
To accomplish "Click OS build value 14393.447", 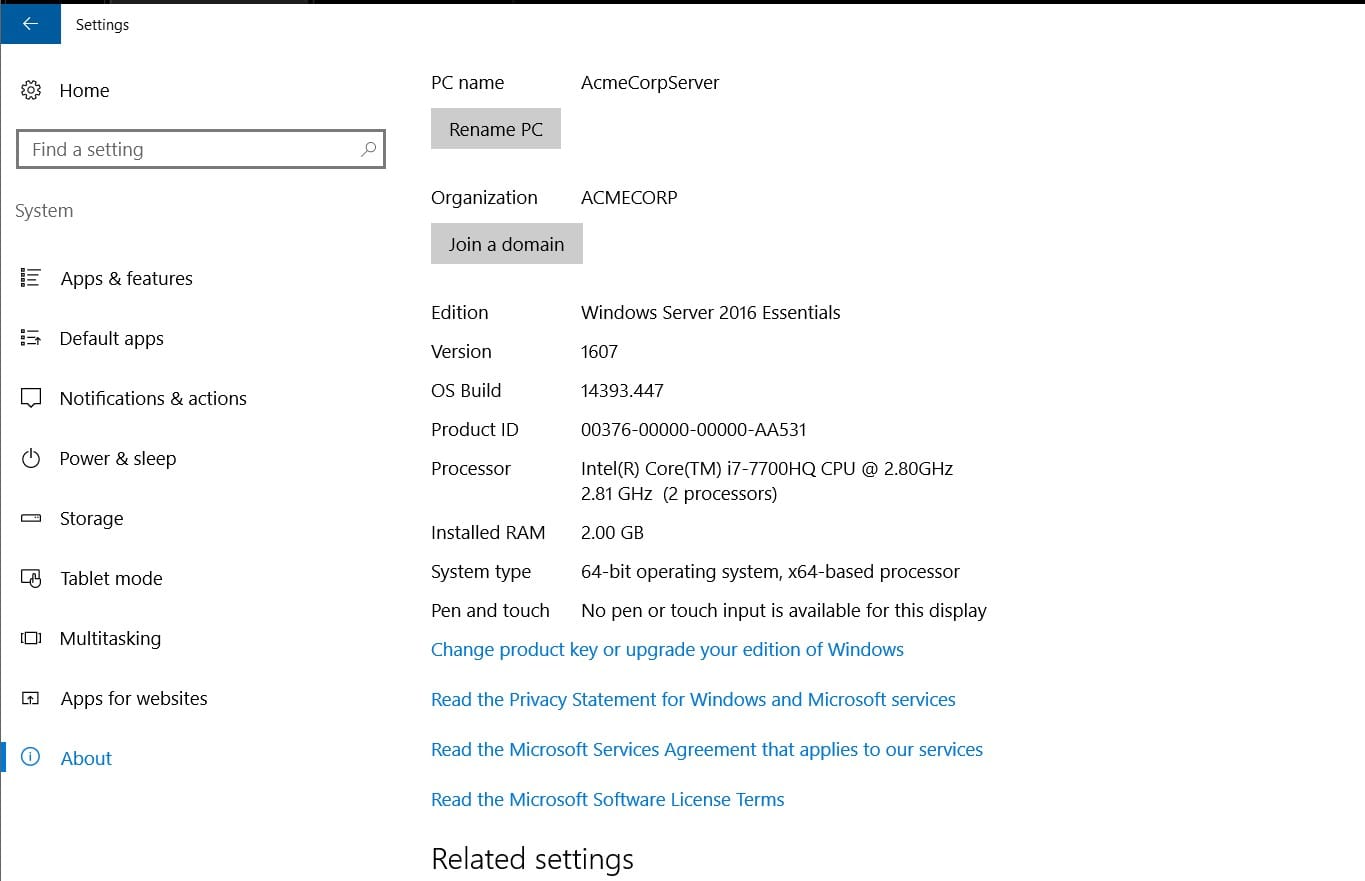I will tap(622, 391).
